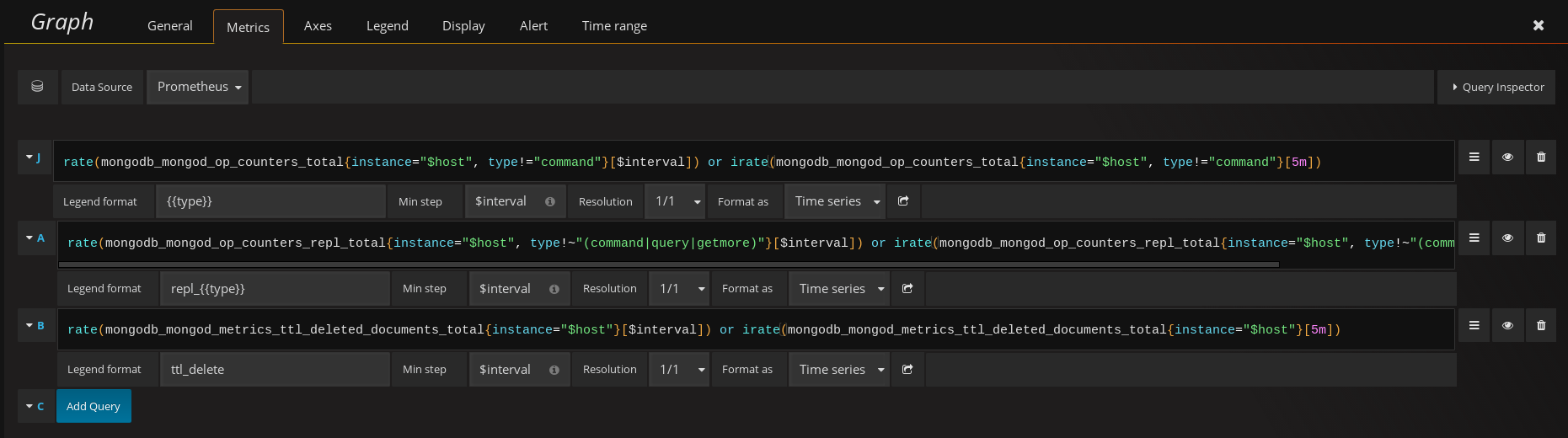This screenshot has height=438, width=1568.
Task: Click share link icon in query B options
Action: tap(907, 370)
